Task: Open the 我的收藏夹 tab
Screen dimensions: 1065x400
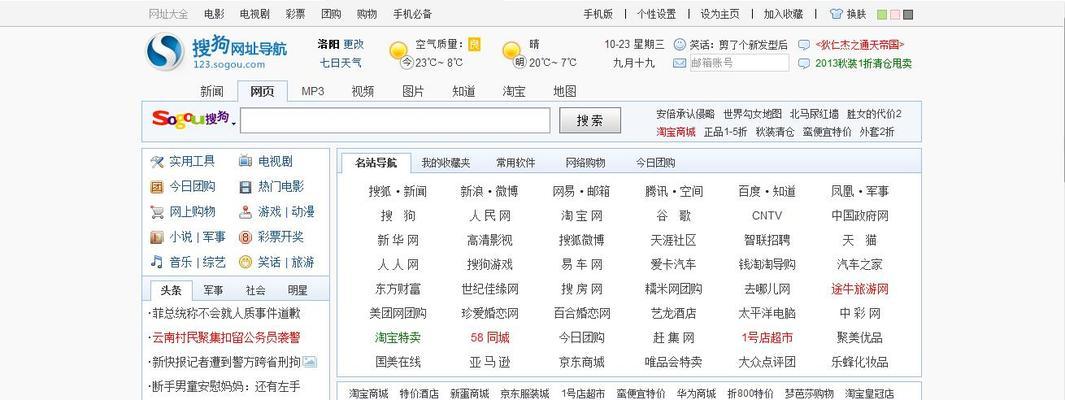Action: click(x=446, y=163)
